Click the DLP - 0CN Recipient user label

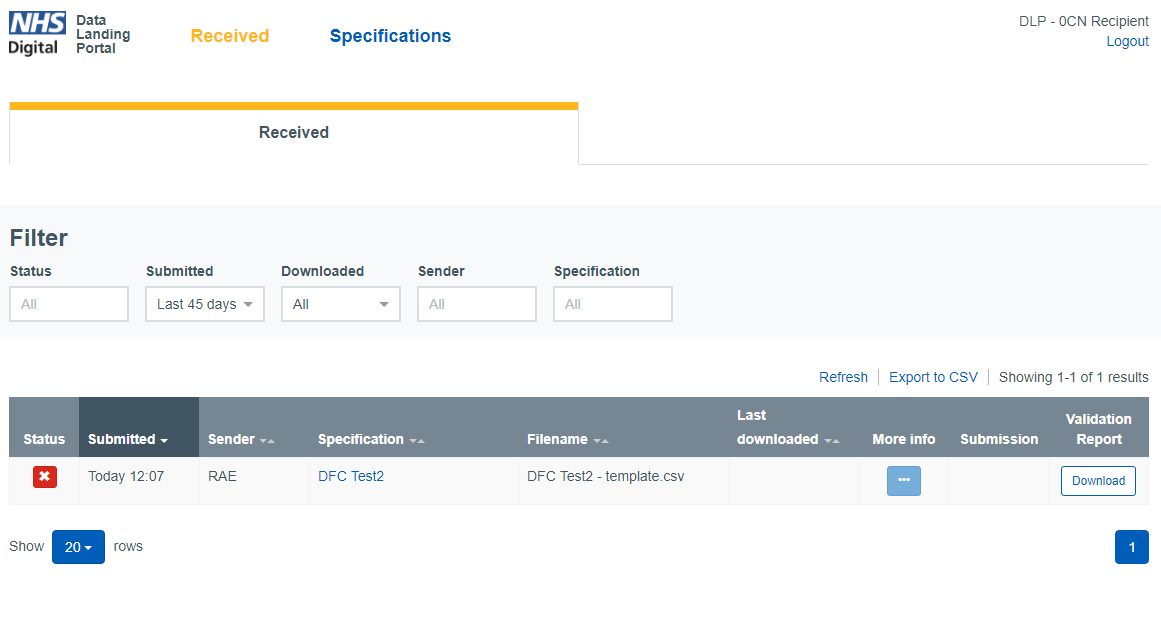pyautogui.click(x=1084, y=21)
